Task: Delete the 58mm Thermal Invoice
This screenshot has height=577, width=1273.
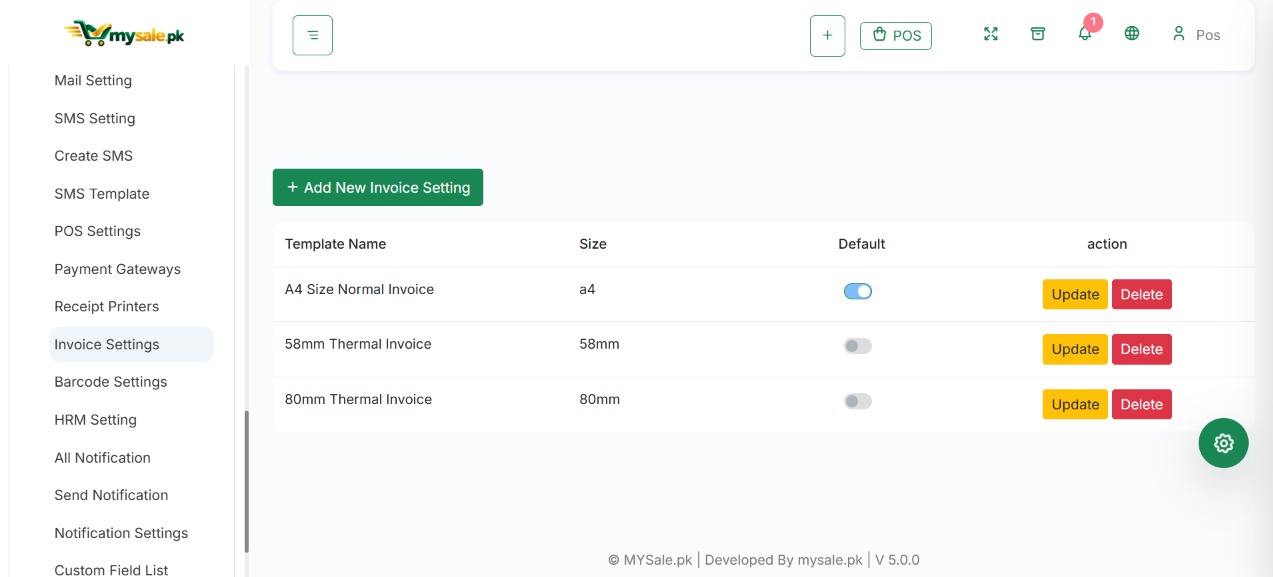Action: click(x=1142, y=349)
